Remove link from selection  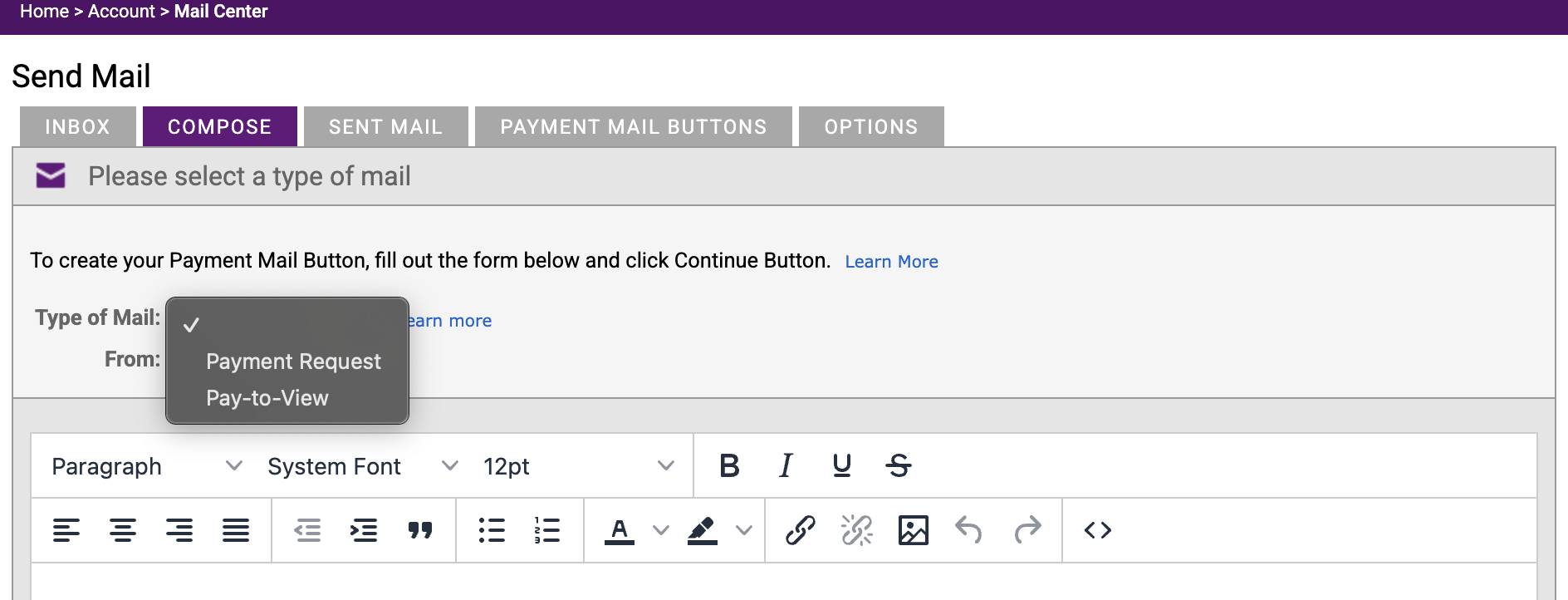coord(857,530)
